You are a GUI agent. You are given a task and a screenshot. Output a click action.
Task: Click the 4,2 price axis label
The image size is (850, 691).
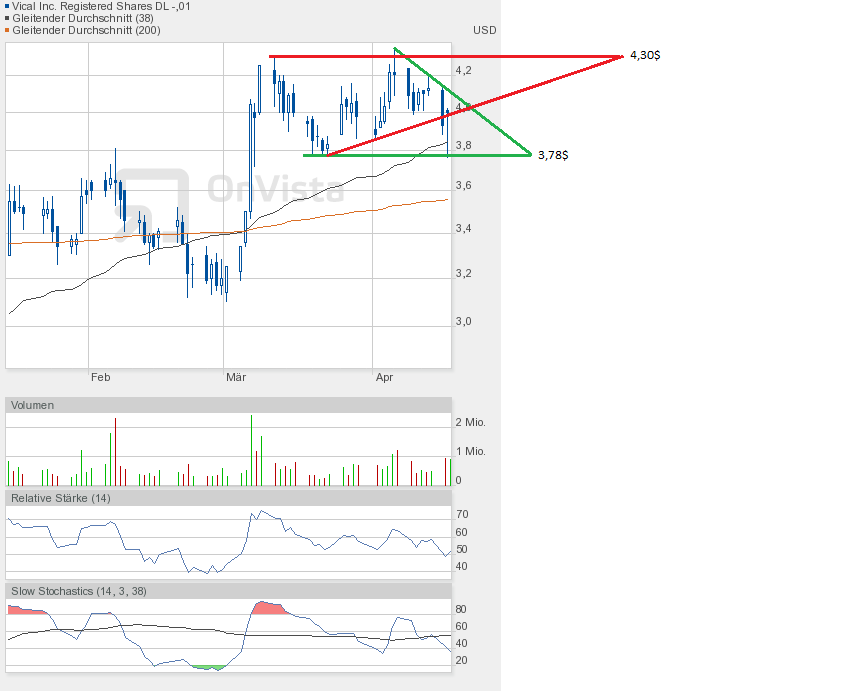[463, 70]
